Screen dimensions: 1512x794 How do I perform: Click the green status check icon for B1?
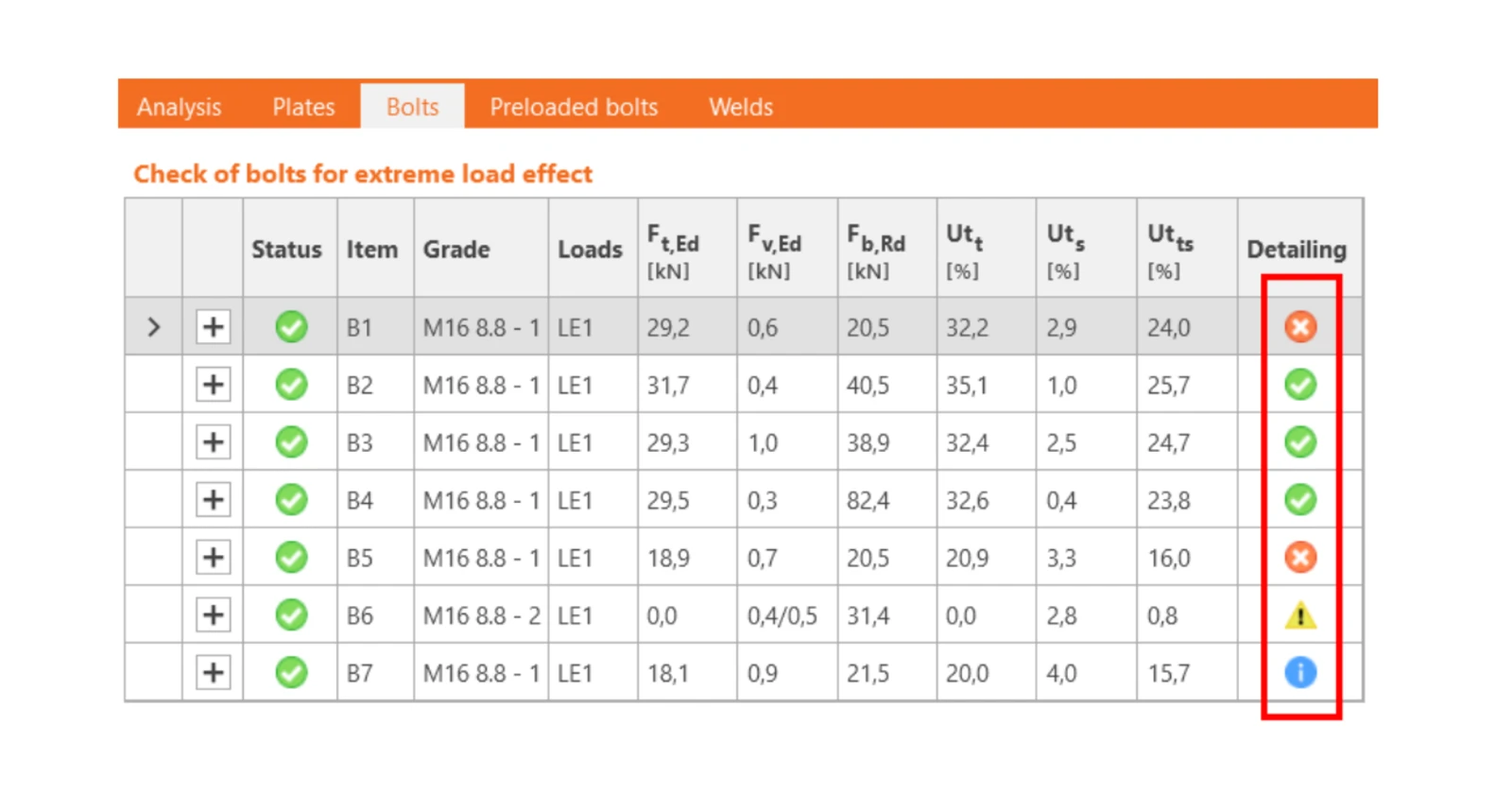click(x=291, y=327)
